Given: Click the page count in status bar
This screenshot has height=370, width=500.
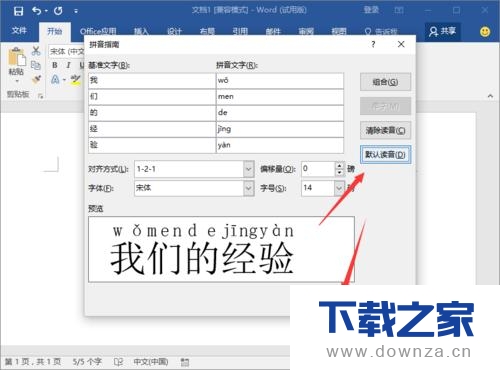Looking at the screenshot, I should [x=33, y=362].
